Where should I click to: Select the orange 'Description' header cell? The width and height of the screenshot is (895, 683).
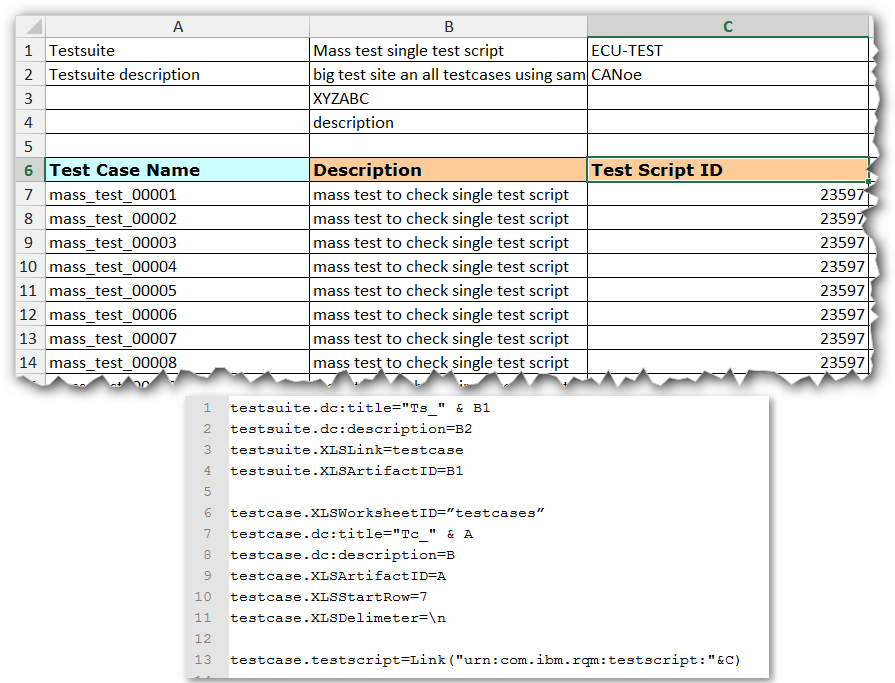click(448, 170)
